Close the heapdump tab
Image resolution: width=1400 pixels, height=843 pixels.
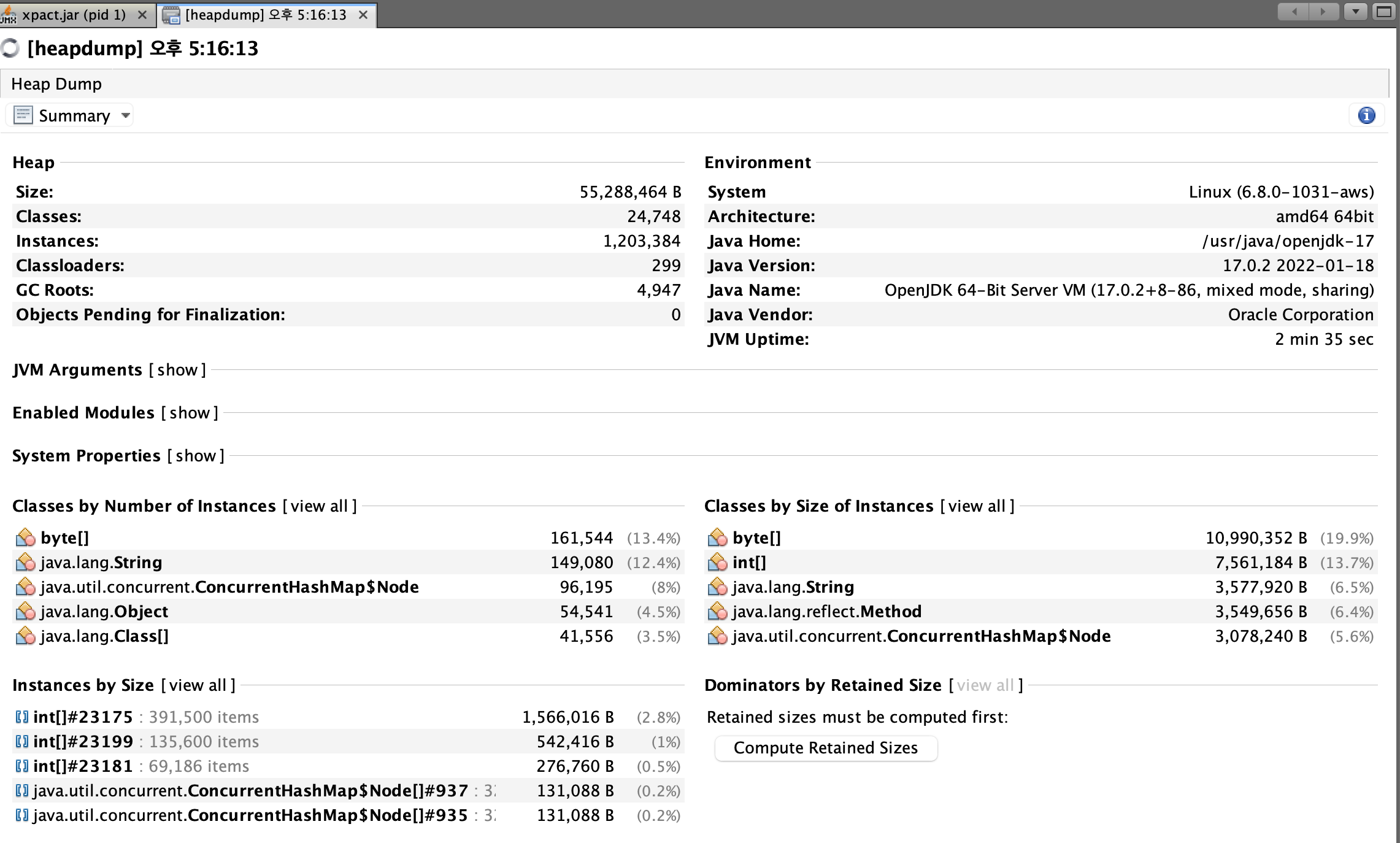[363, 15]
